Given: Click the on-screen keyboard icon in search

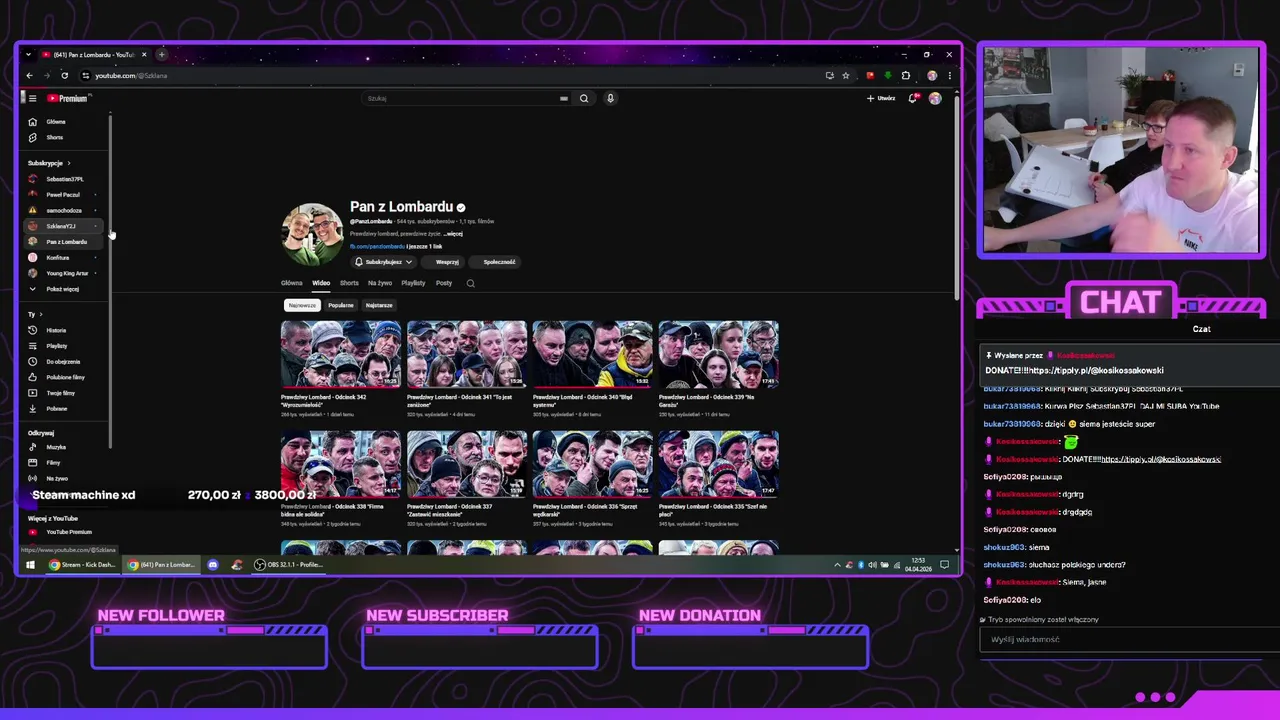Looking at the screenshot, I should 564,98.
